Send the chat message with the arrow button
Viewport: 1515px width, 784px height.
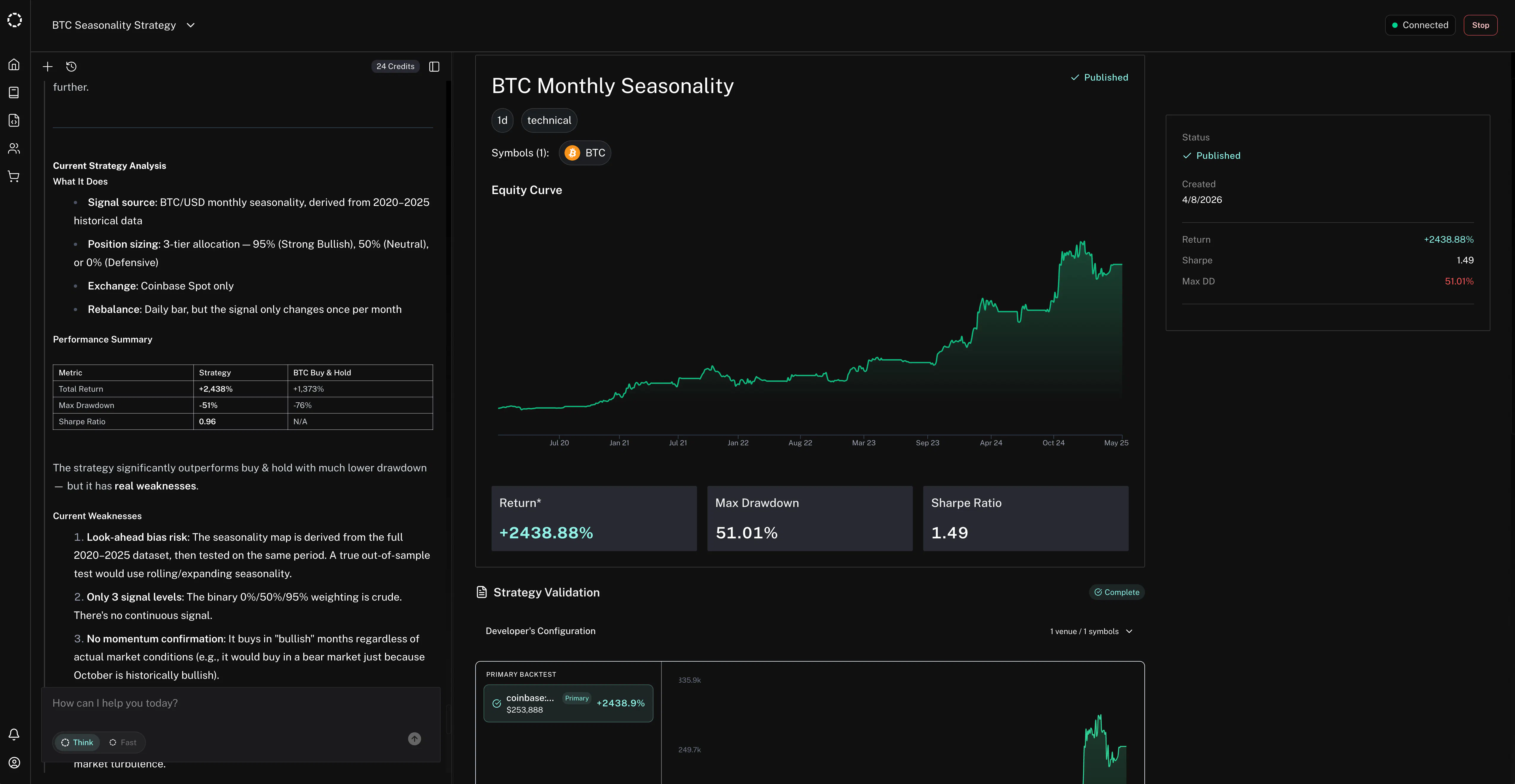pyautogui.click(x=415, y=739)
